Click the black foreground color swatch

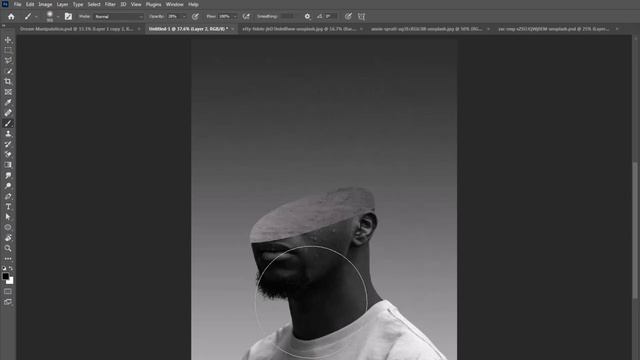5,276
